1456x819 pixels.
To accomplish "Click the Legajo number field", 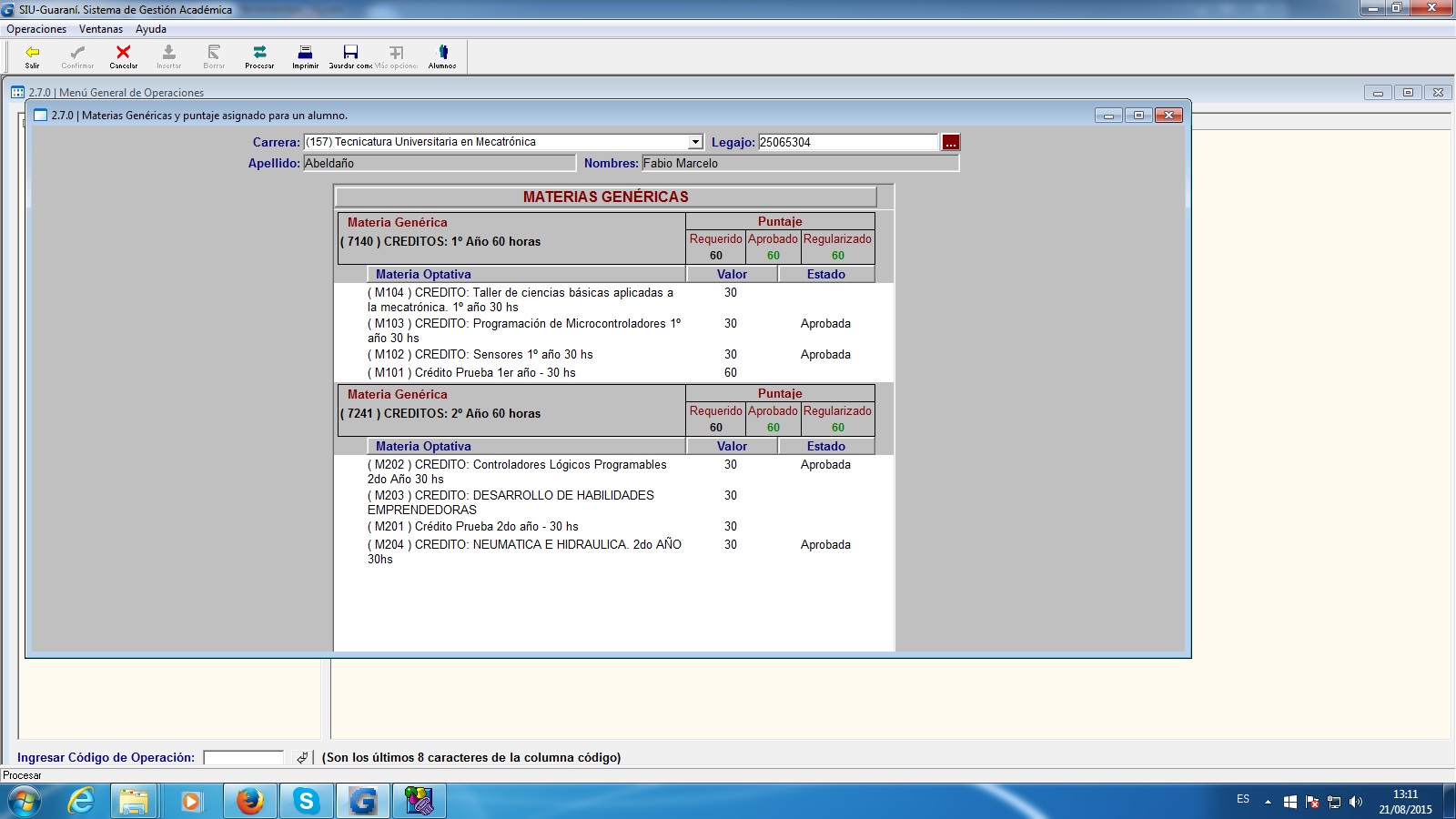I will (x=847, y=142).
